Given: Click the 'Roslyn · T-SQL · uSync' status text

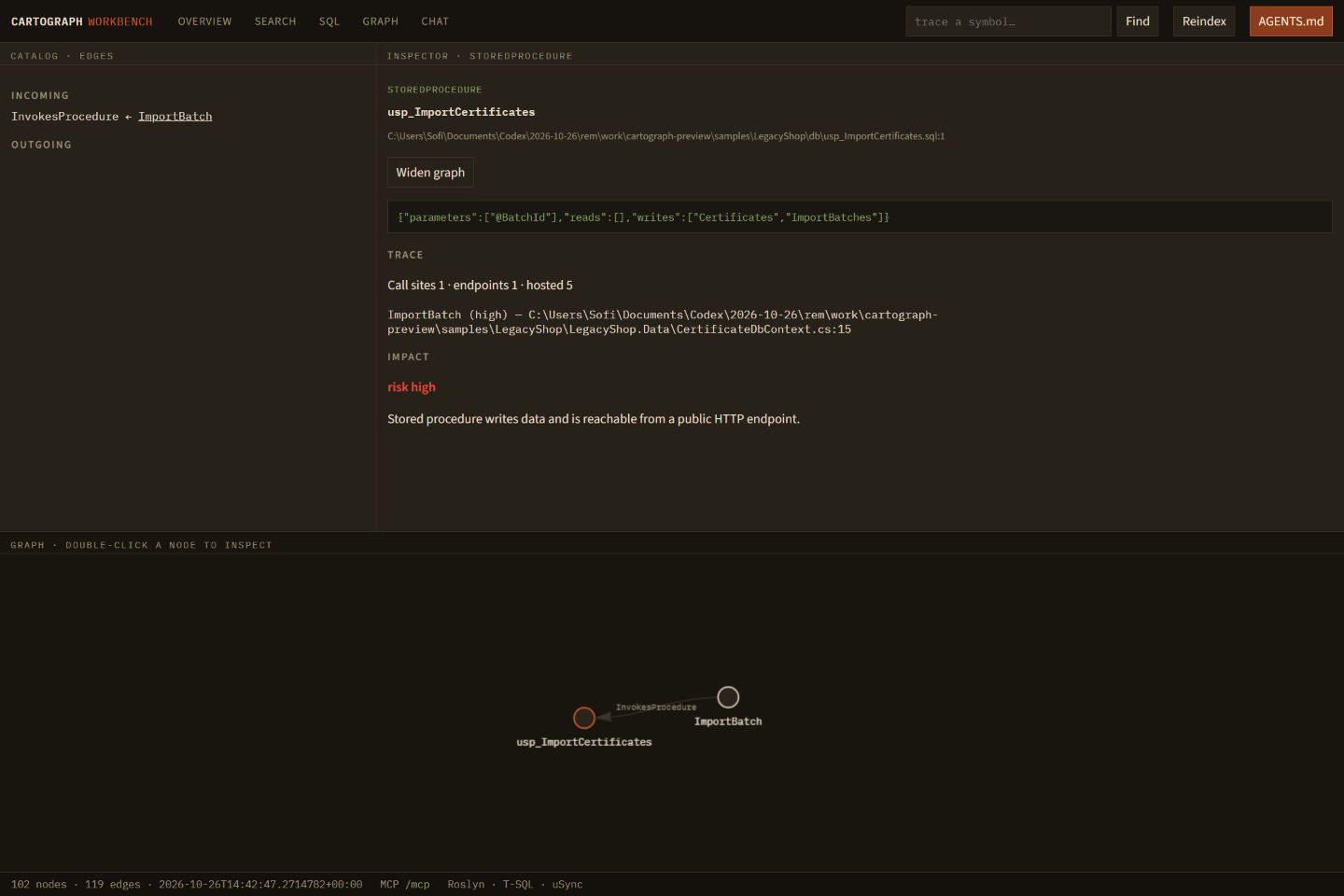Looking at the screenshot, I should [515, 885].
